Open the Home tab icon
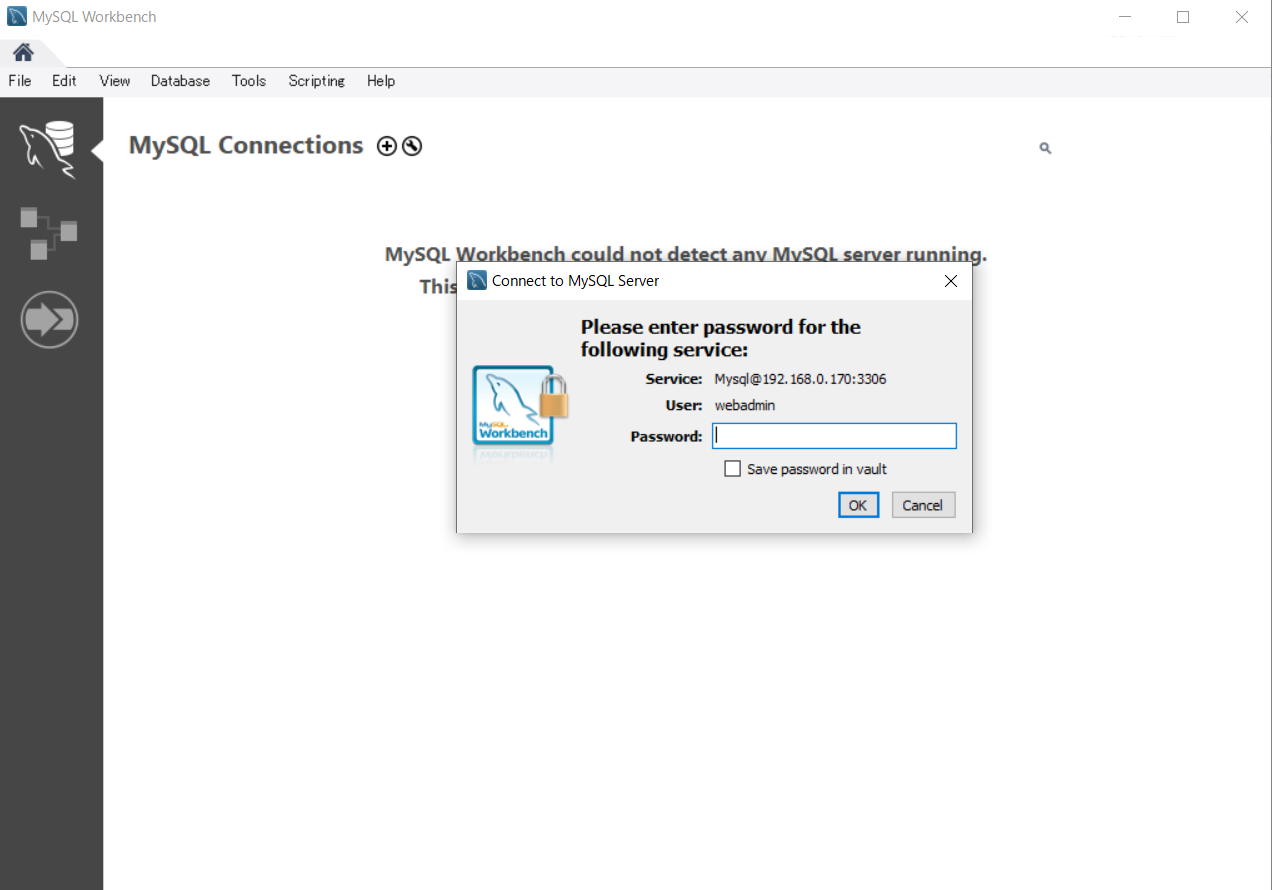1272x890 pixels. pos(23,52)
